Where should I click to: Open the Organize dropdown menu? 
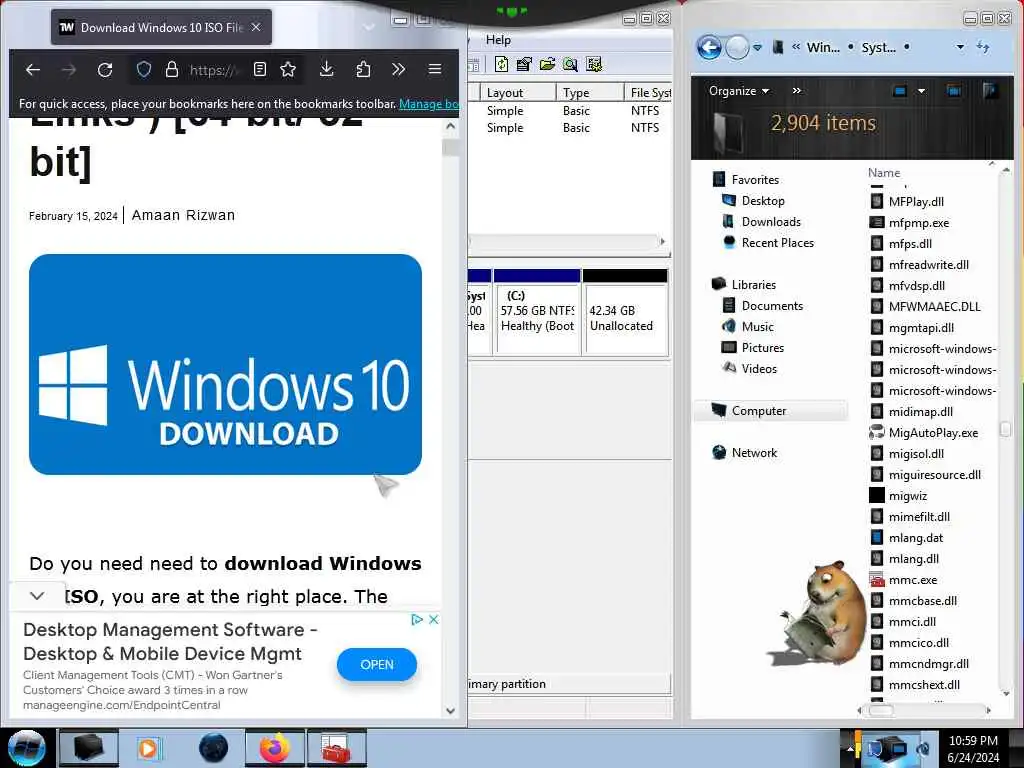(739, 91)
